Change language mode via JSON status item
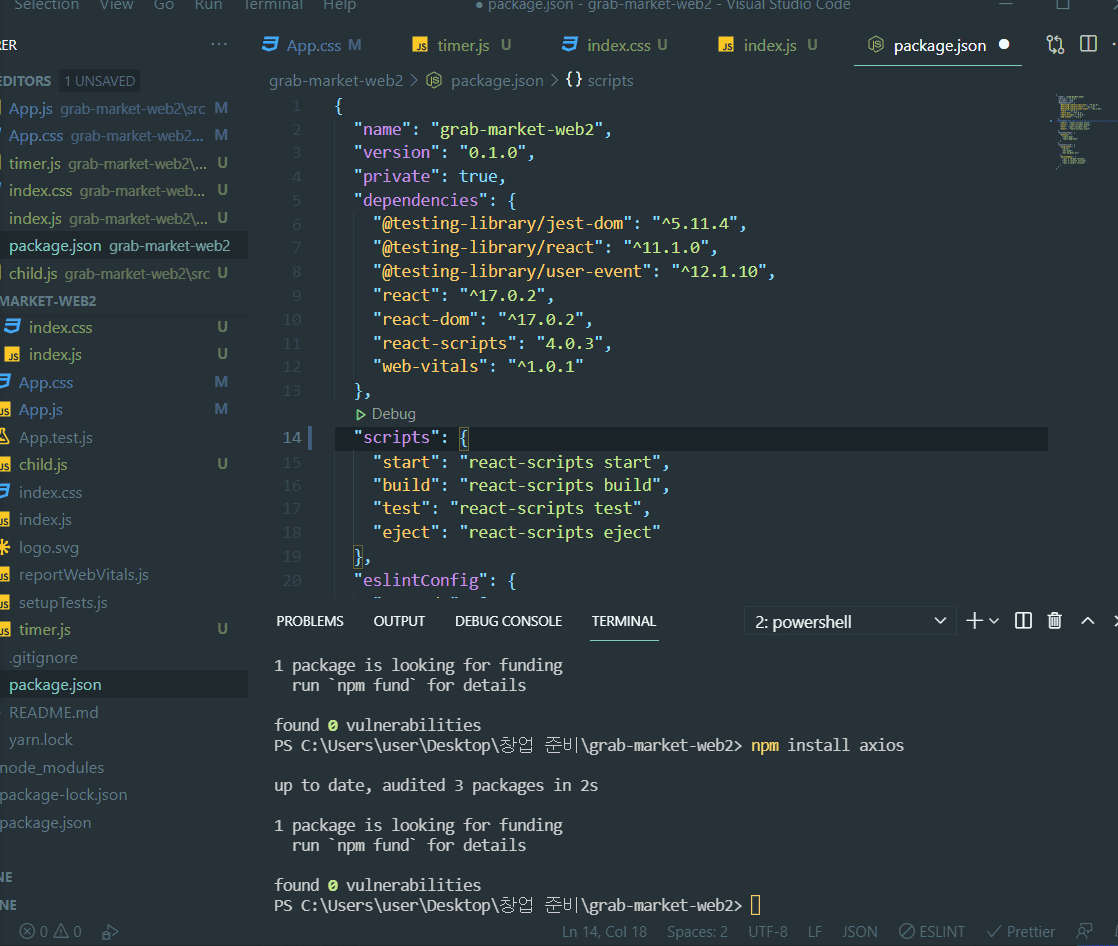The width and height of the screenshot is (1118, 946). (859, 931)
